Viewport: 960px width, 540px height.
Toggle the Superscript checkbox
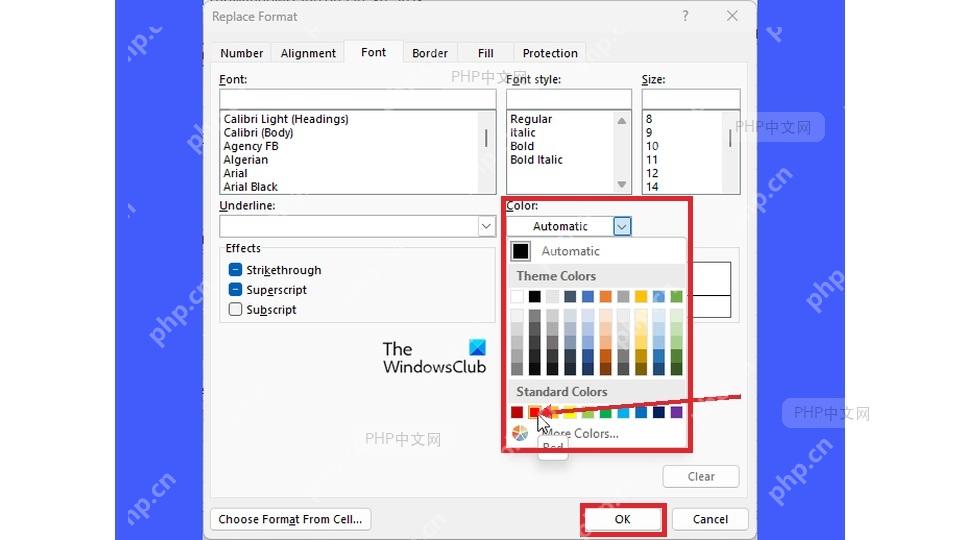pos(235,289)
